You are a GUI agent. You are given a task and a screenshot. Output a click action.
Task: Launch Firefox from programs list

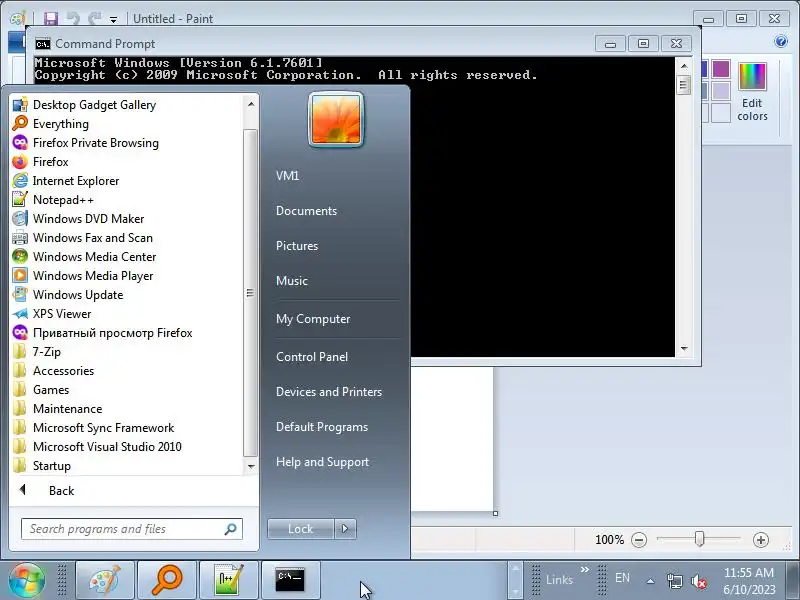coord(40,162)
